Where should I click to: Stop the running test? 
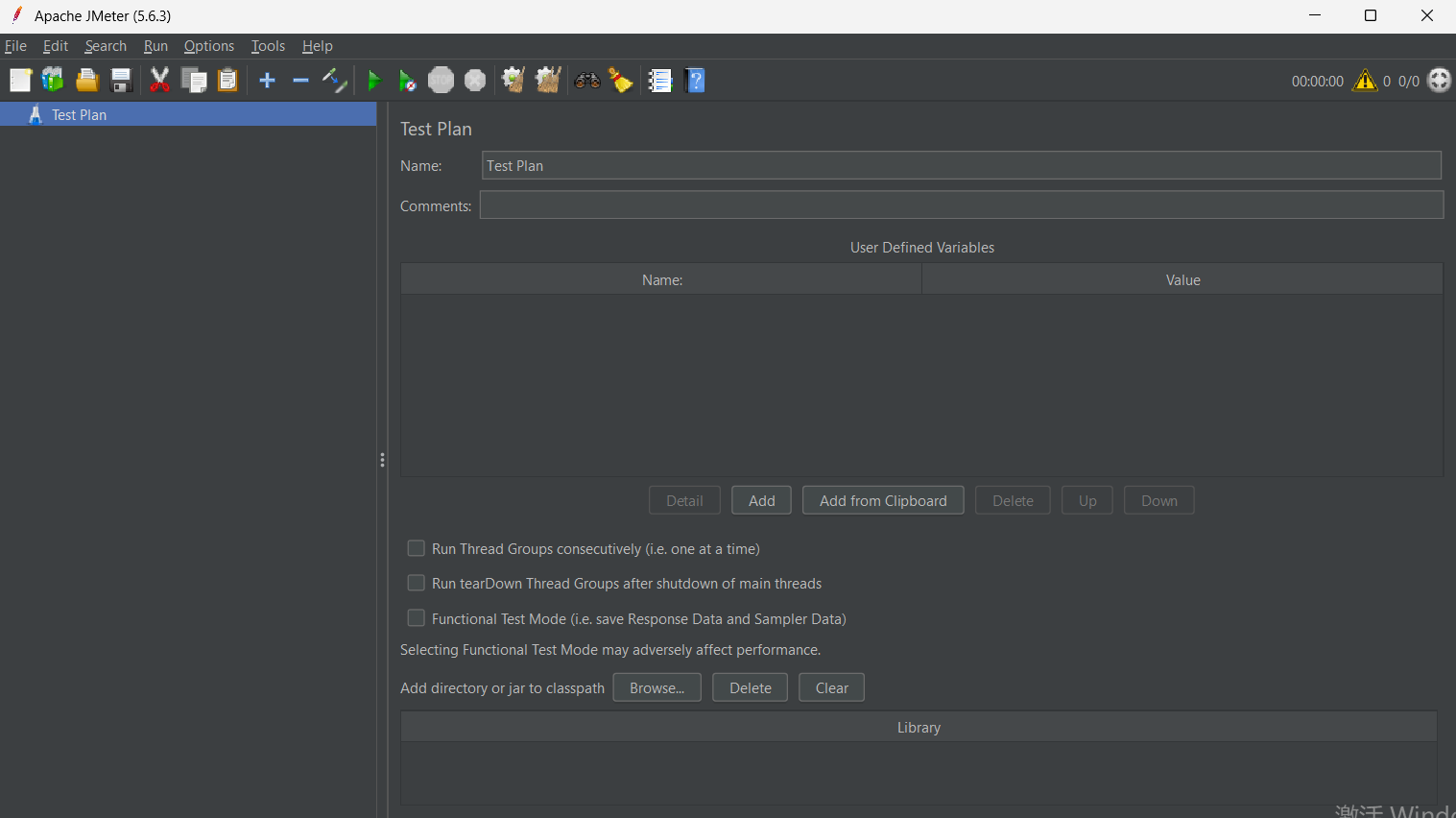[x=441, y=81]
